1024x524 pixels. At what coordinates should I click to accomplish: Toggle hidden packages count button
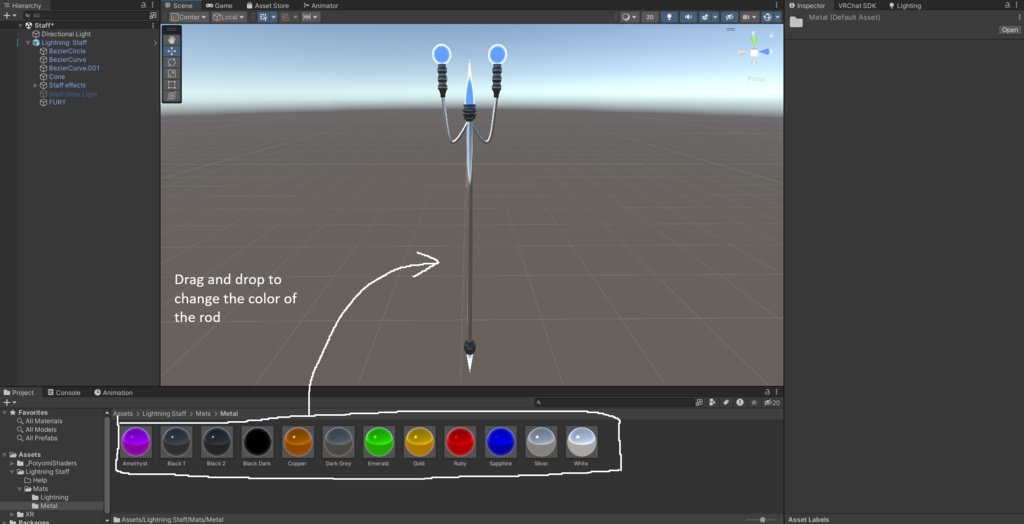(772, 402)
